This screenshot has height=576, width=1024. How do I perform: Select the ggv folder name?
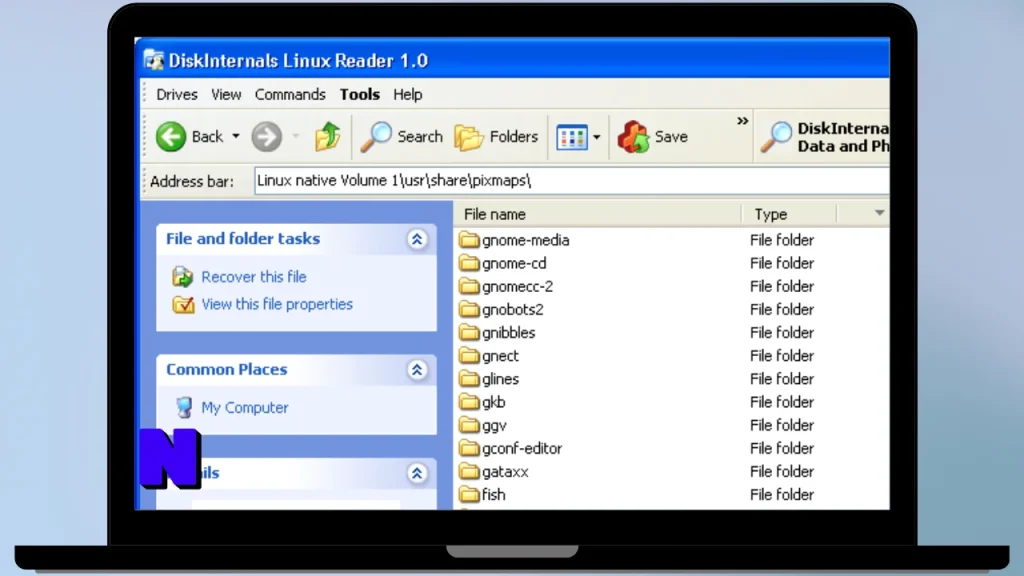tap(494, 426)
